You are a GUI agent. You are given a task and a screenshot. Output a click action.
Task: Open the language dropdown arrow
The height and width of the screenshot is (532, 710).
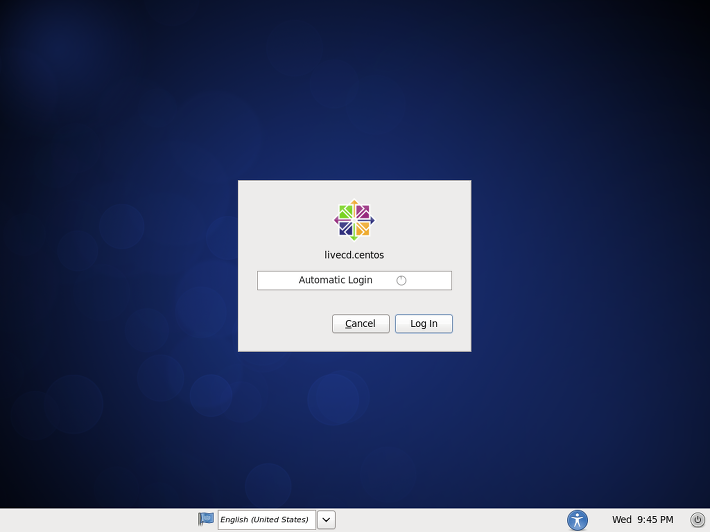tap(326, 520)
